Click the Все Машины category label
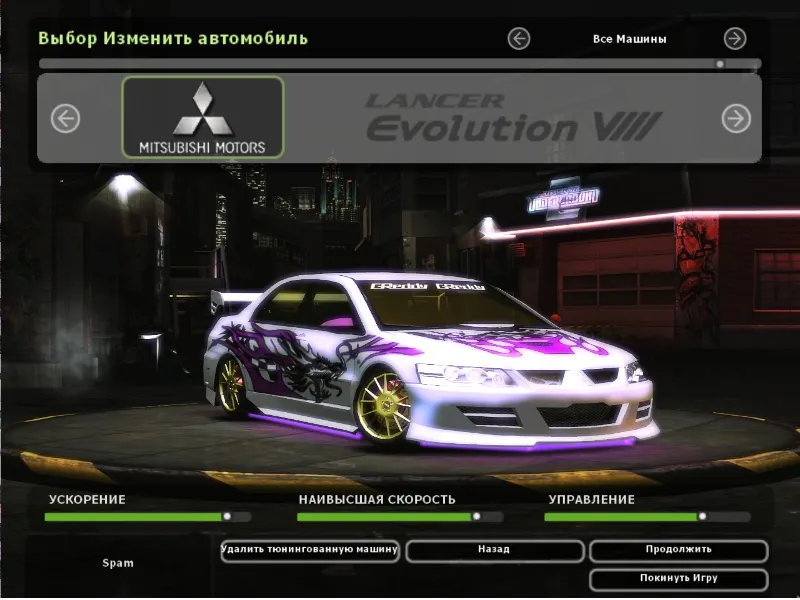Image resolution: width=800 pixels, height=600 pixels. tap(630, 39)
